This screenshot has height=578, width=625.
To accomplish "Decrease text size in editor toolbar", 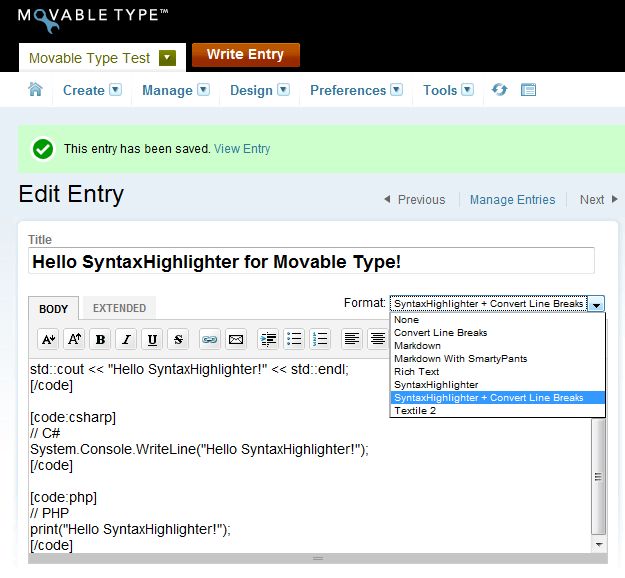I will 48,339.
